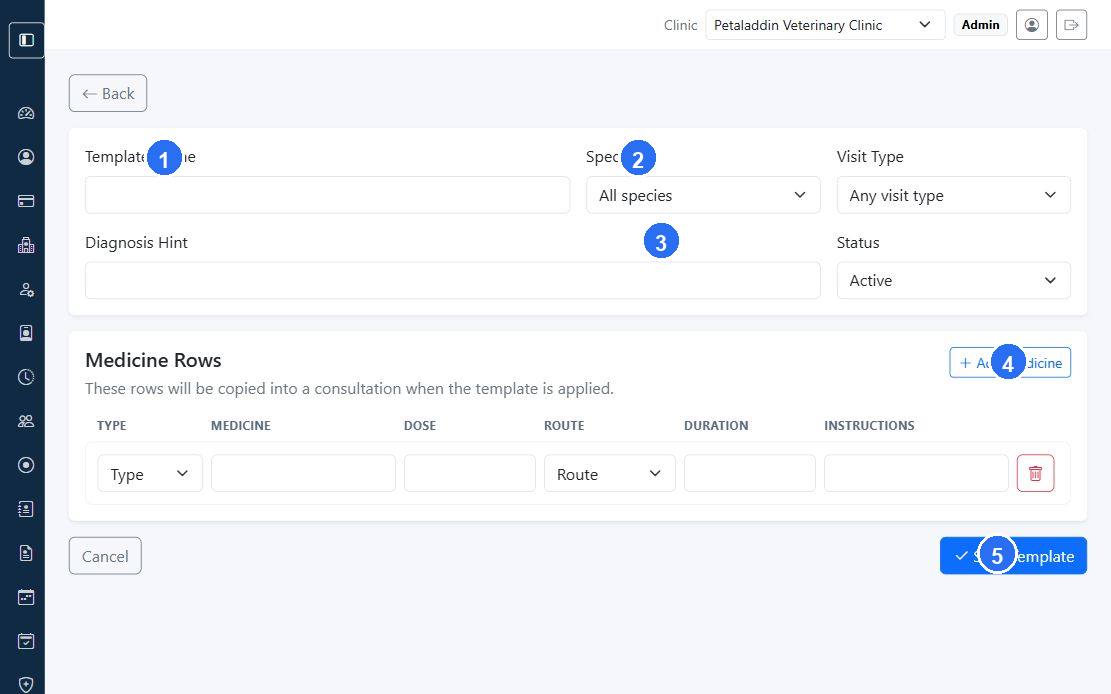Open the contact book icon in sidebar

(x=26, y=509)
